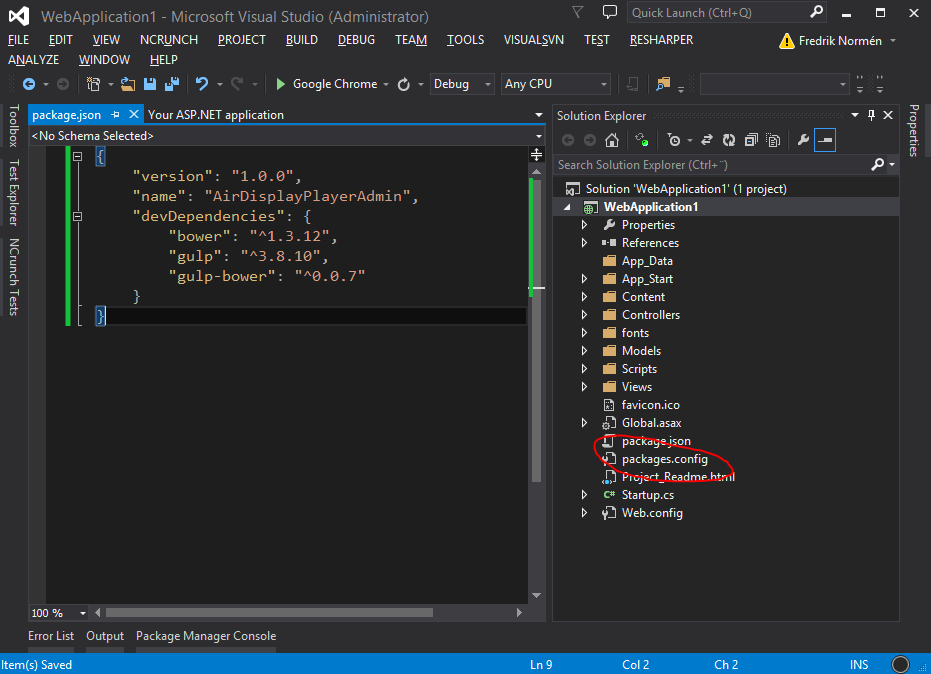Save package.json with the Save icon
This screenshot has width=931, height=674.
point(150,84)
